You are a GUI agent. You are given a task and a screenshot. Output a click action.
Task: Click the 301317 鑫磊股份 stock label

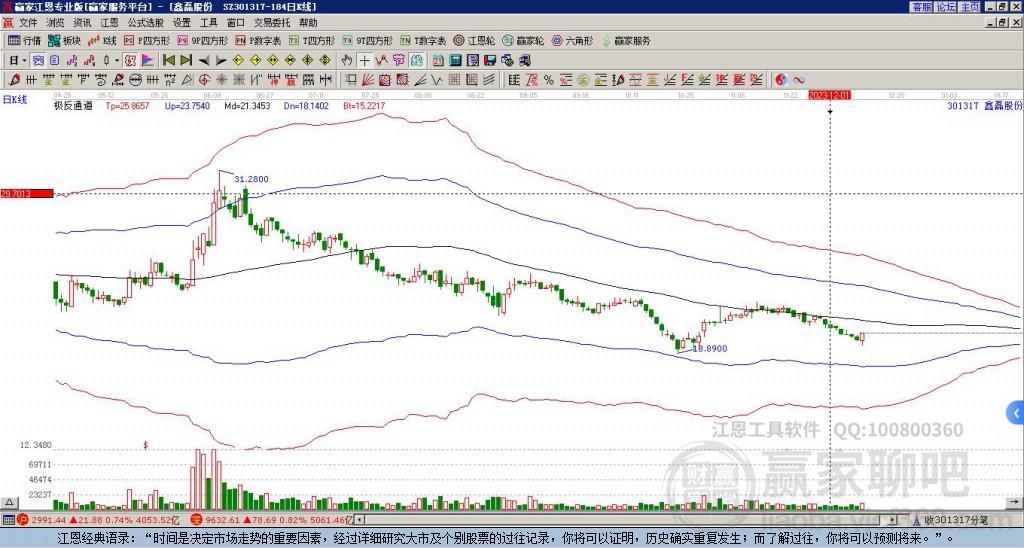[x=984, y=105]
